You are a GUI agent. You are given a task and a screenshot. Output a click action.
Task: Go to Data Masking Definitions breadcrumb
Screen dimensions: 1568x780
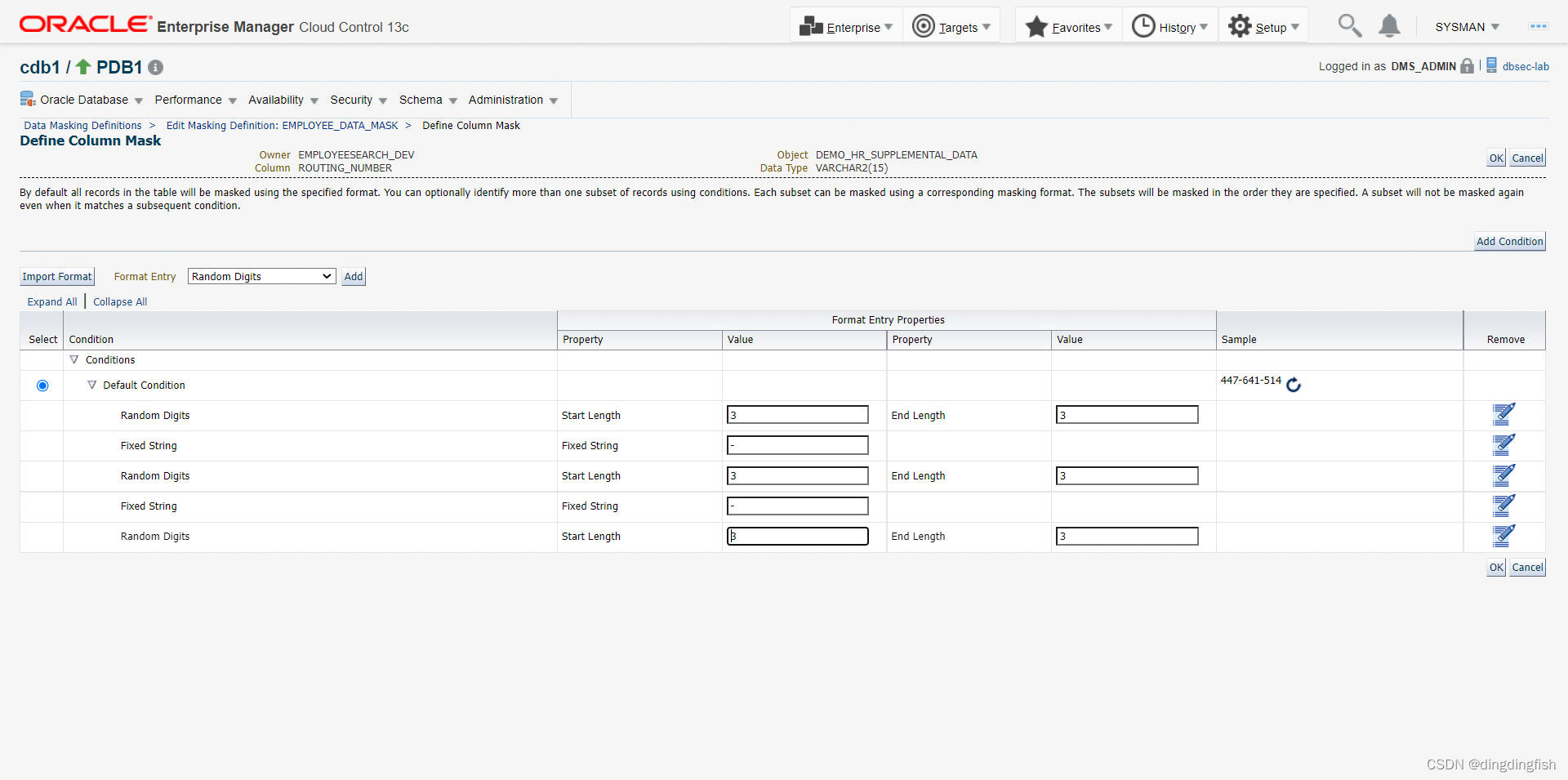(x=82, y=126)
